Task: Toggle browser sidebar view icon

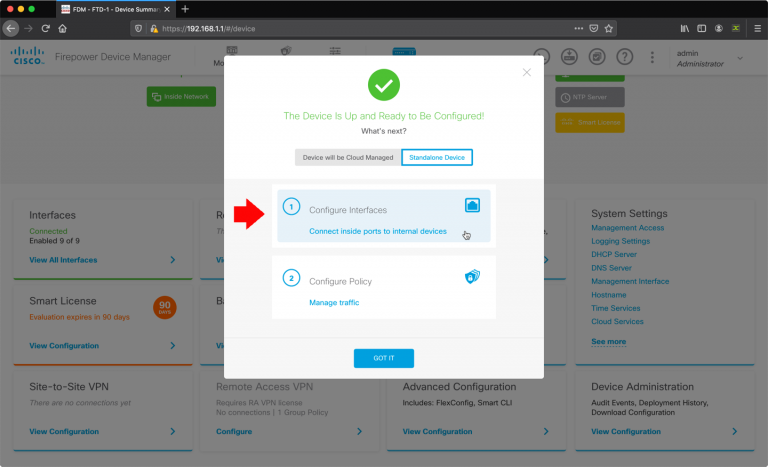Action: point(701,28)
